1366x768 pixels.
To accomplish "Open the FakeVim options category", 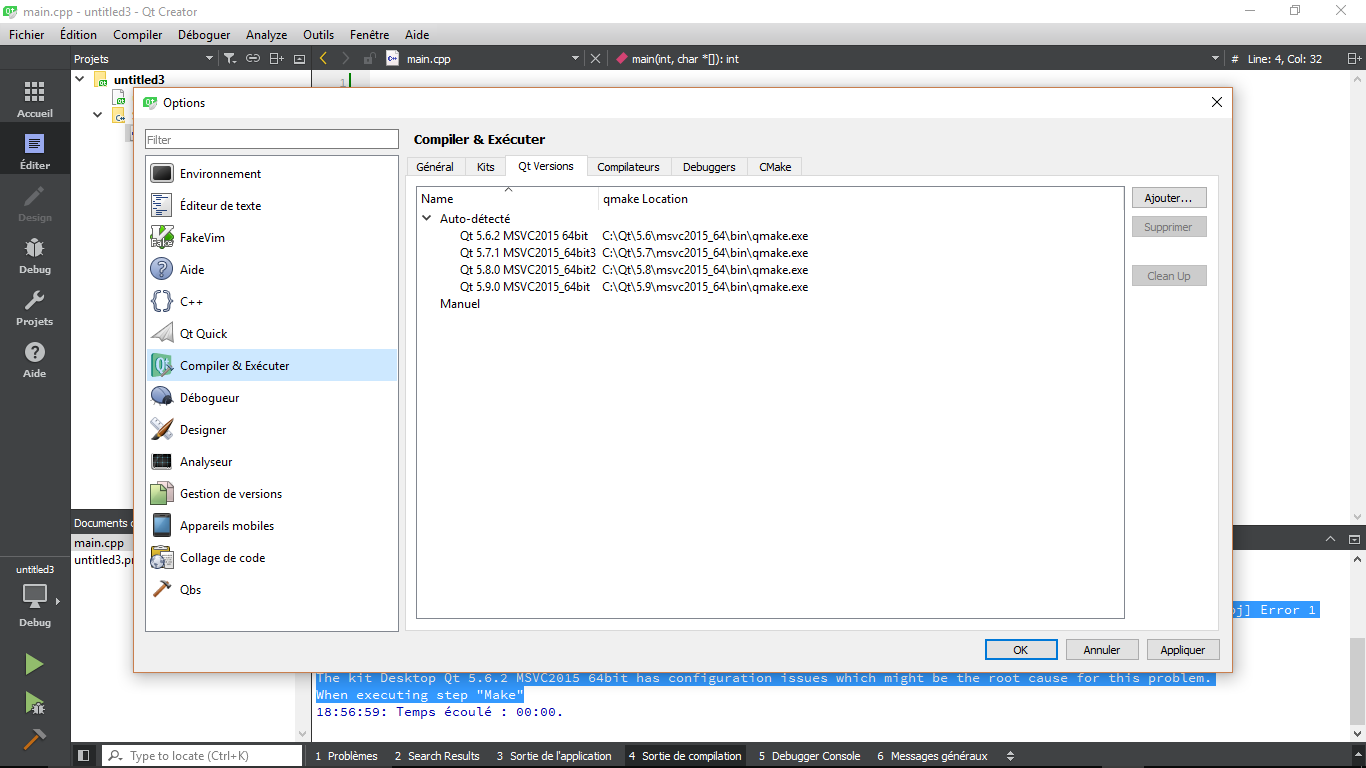I will pyautogui.click(x=272, y=237).
